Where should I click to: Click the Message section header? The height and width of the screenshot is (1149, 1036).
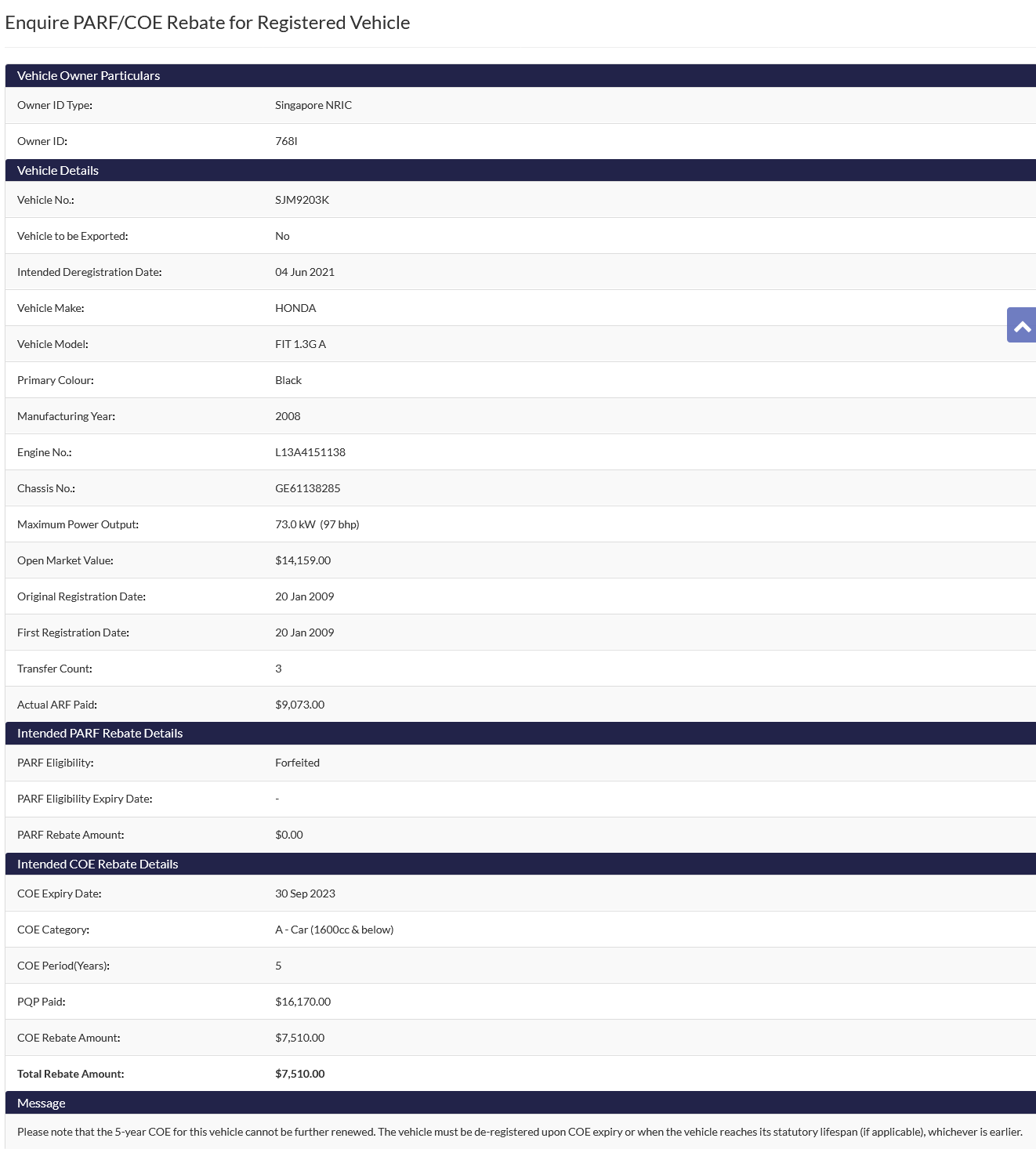pos(42,1104)
